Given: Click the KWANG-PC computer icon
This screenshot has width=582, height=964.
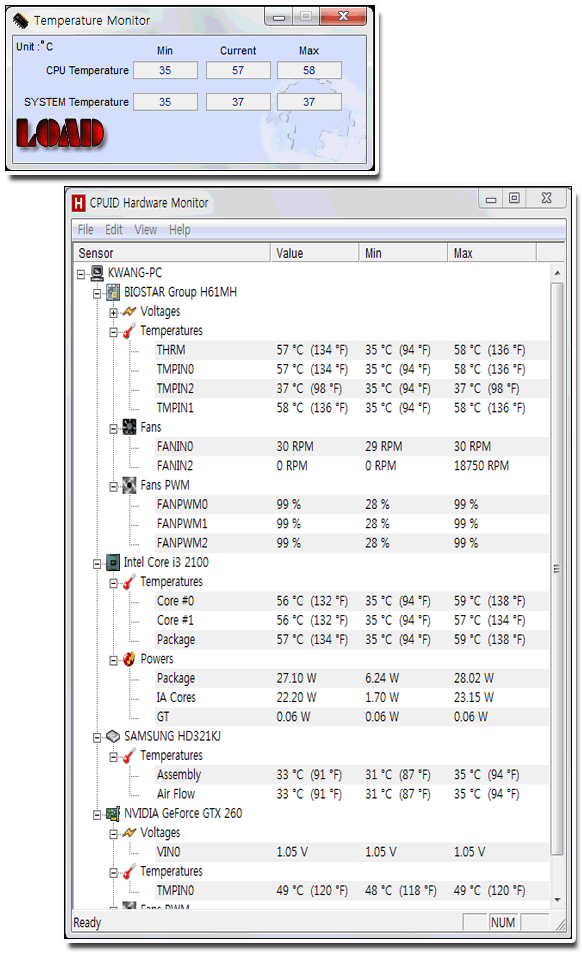Looking at the screenshot, I should (x=97, y=272).
